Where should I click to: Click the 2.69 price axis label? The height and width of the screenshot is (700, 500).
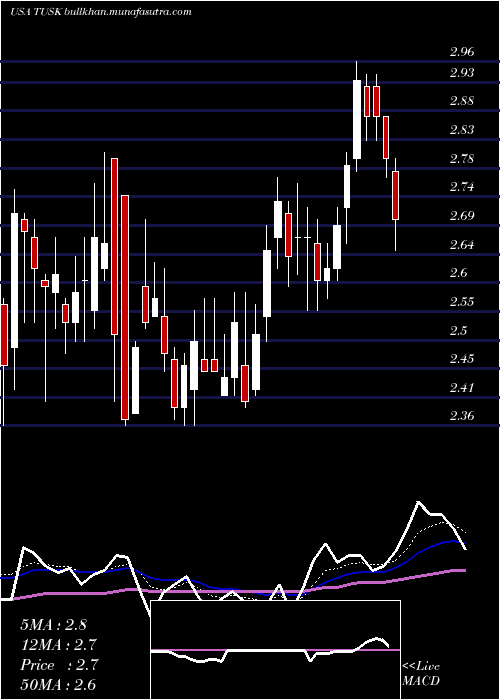462,216
